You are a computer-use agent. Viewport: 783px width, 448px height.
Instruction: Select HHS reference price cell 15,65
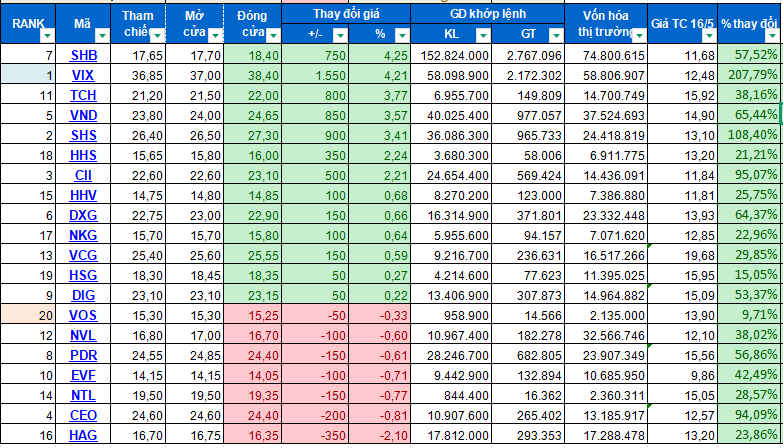[138, 155]
